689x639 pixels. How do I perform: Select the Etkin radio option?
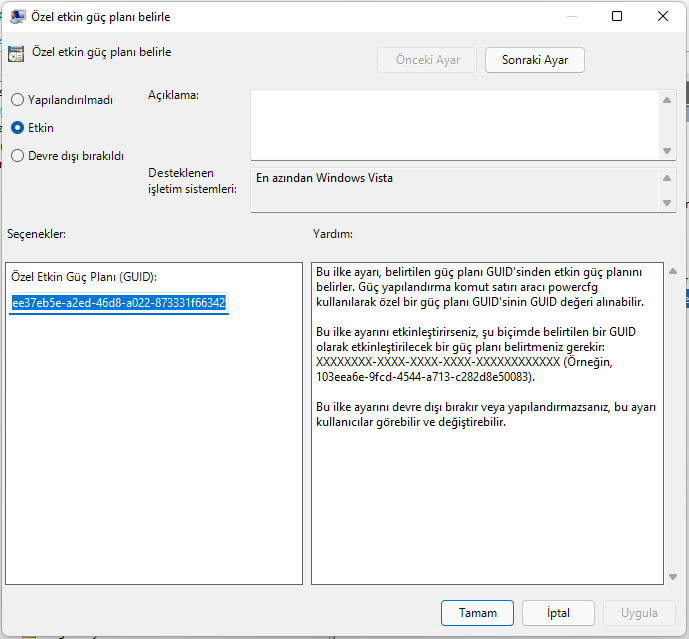tap(18, 128)
